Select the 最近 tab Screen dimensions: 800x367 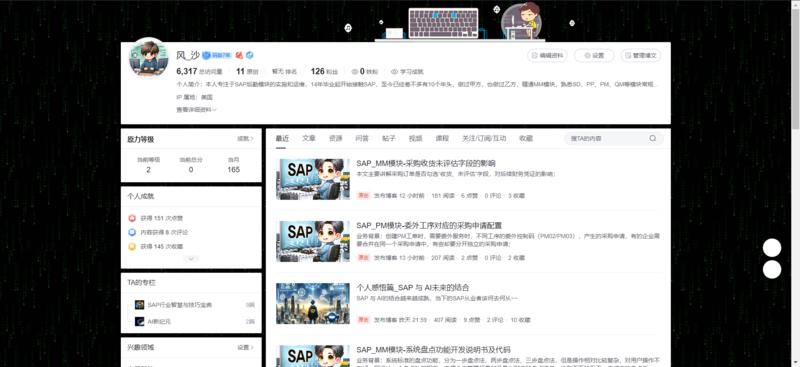(x=282, y=138)
